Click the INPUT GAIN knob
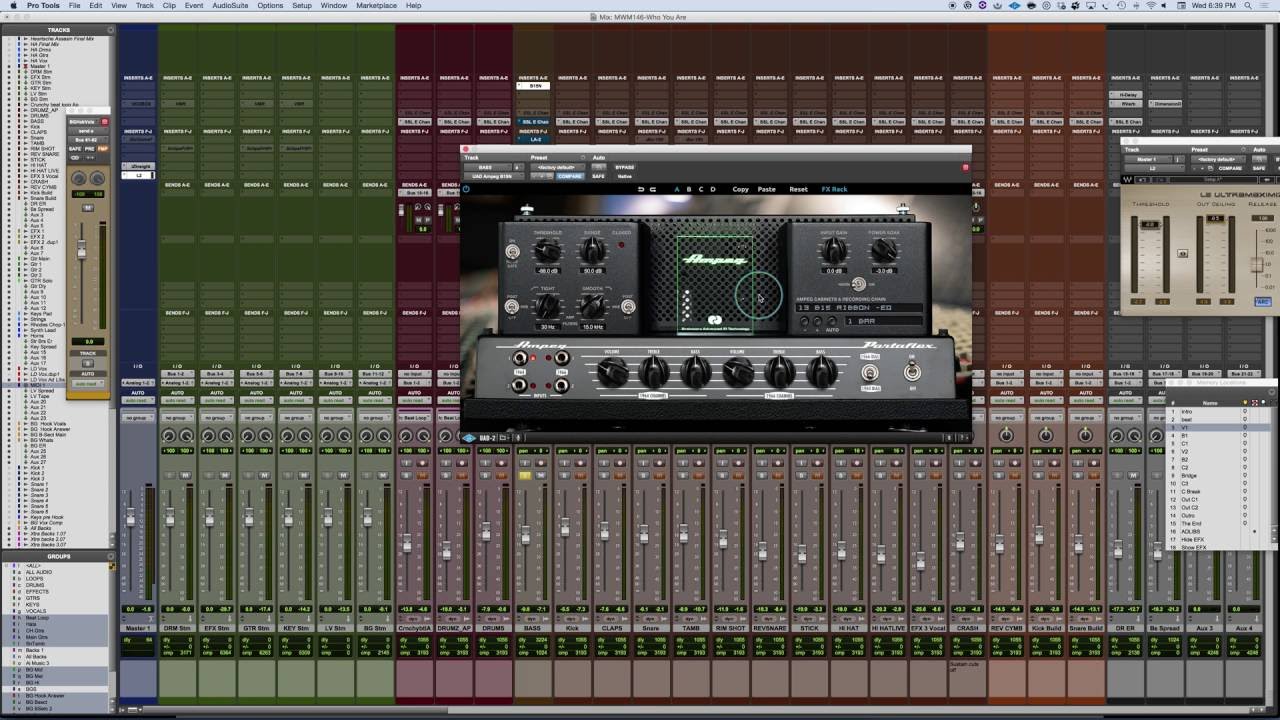Viewport: 1280px width, 720px height. 833,250
